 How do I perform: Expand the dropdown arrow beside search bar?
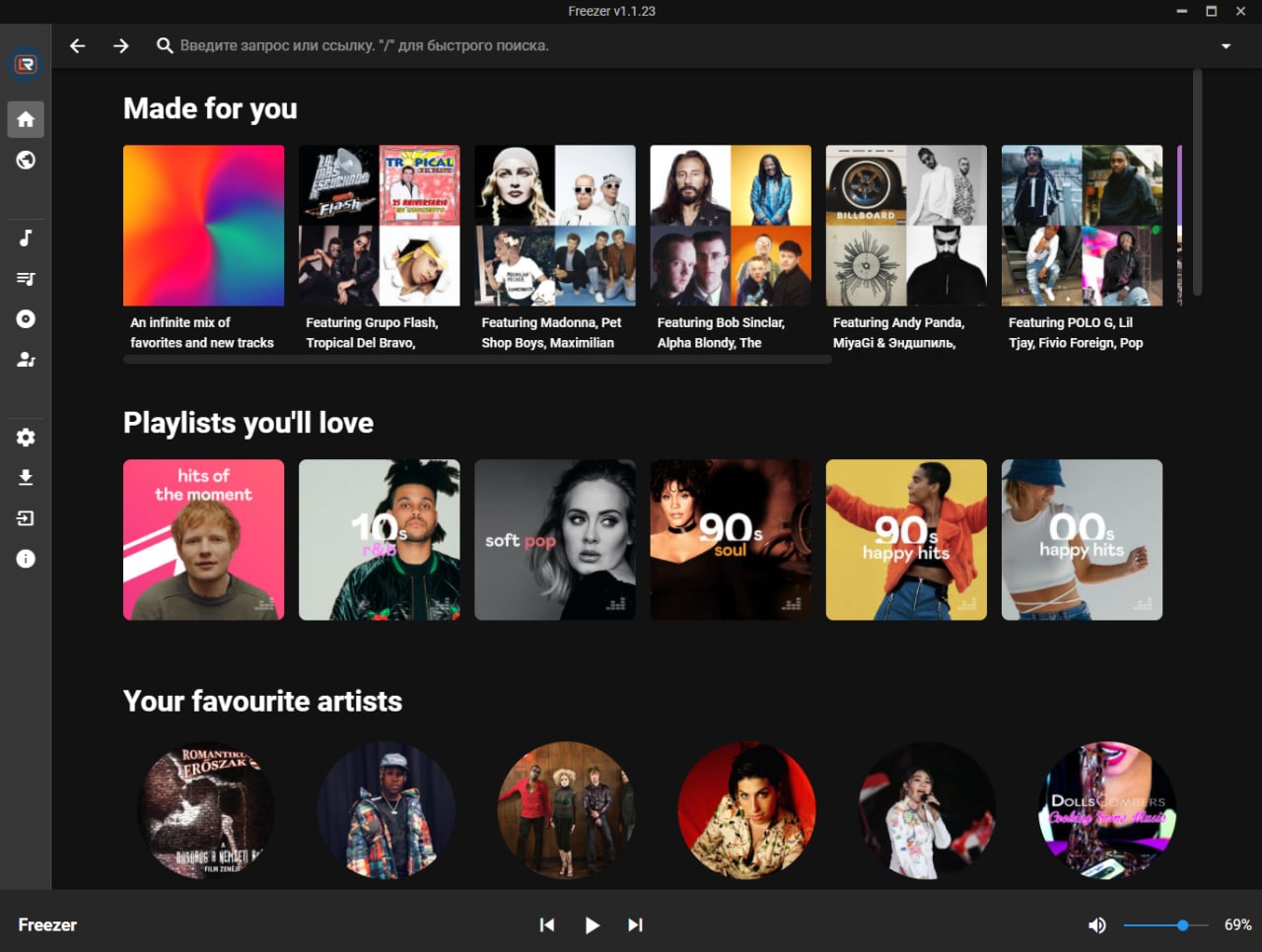click(x=1226, y=45)
